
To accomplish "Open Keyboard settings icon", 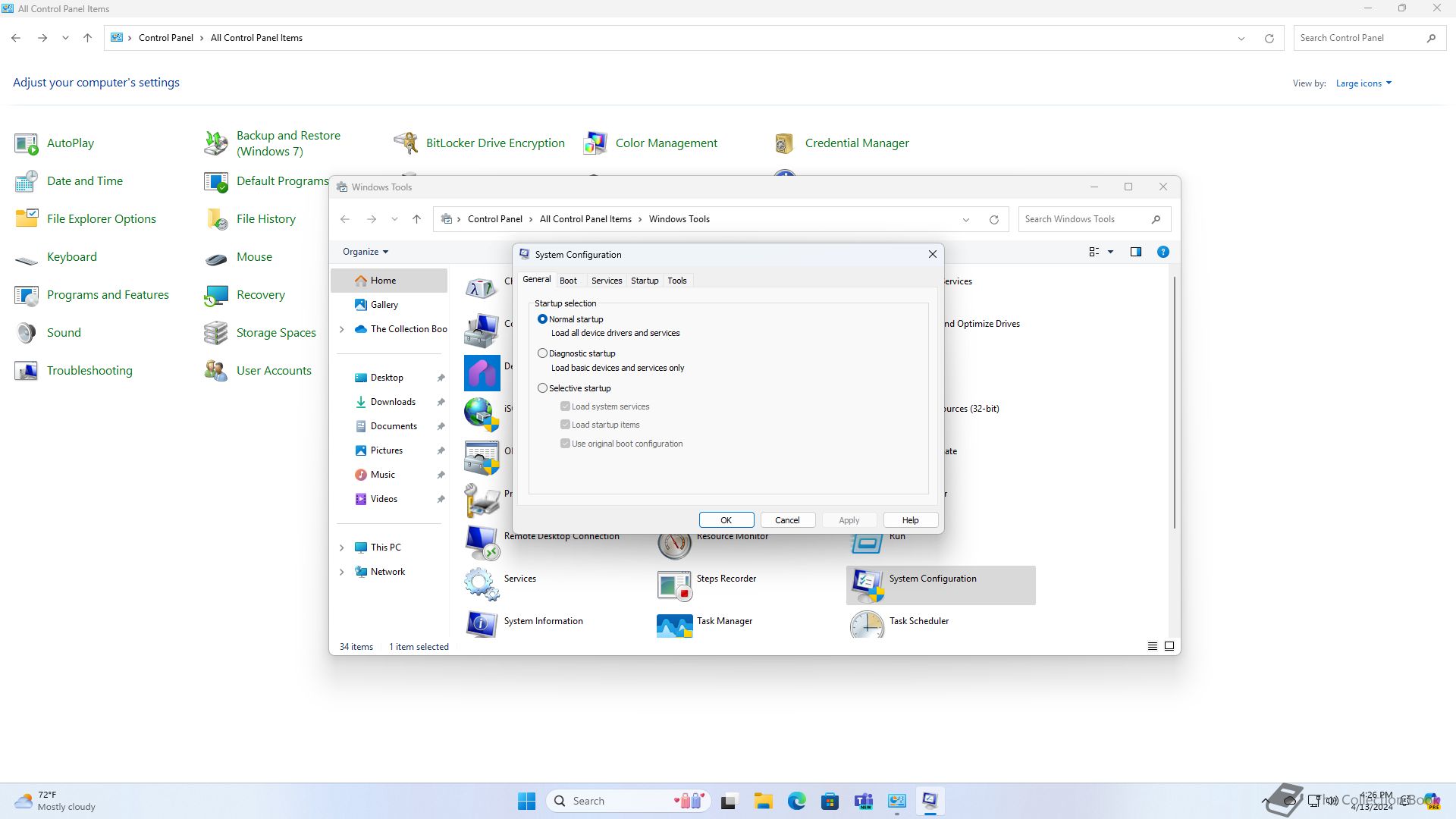I will click(27, 259).
